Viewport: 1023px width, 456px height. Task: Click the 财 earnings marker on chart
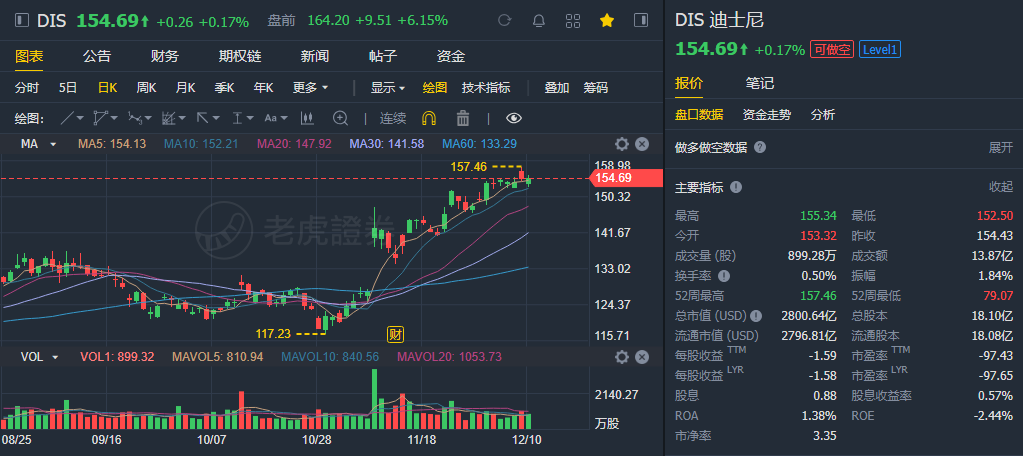pyautogui.click(x=395, y=335)
